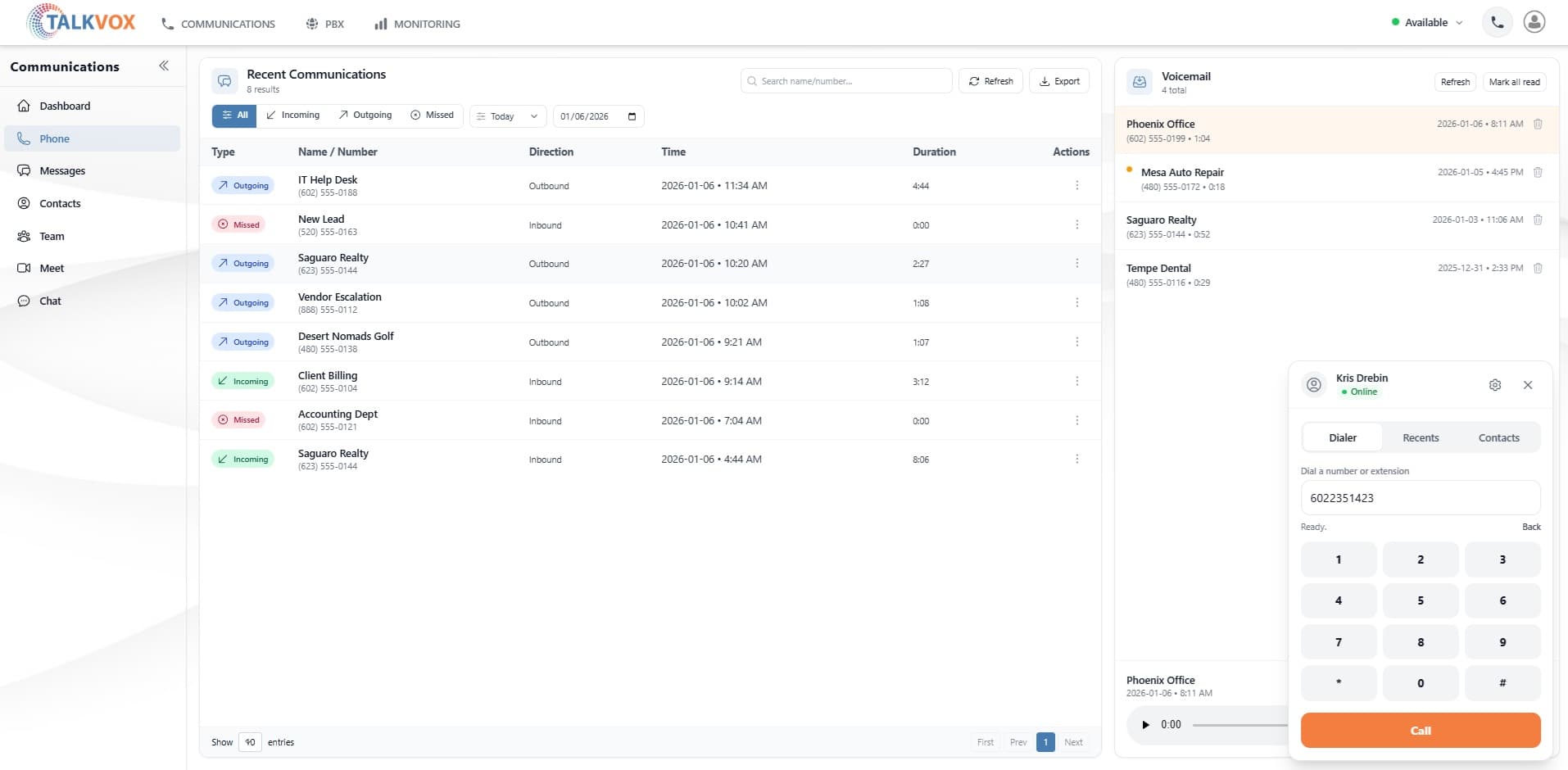
Task: Filter communications by Missed calls
Action: click(433, 115)
